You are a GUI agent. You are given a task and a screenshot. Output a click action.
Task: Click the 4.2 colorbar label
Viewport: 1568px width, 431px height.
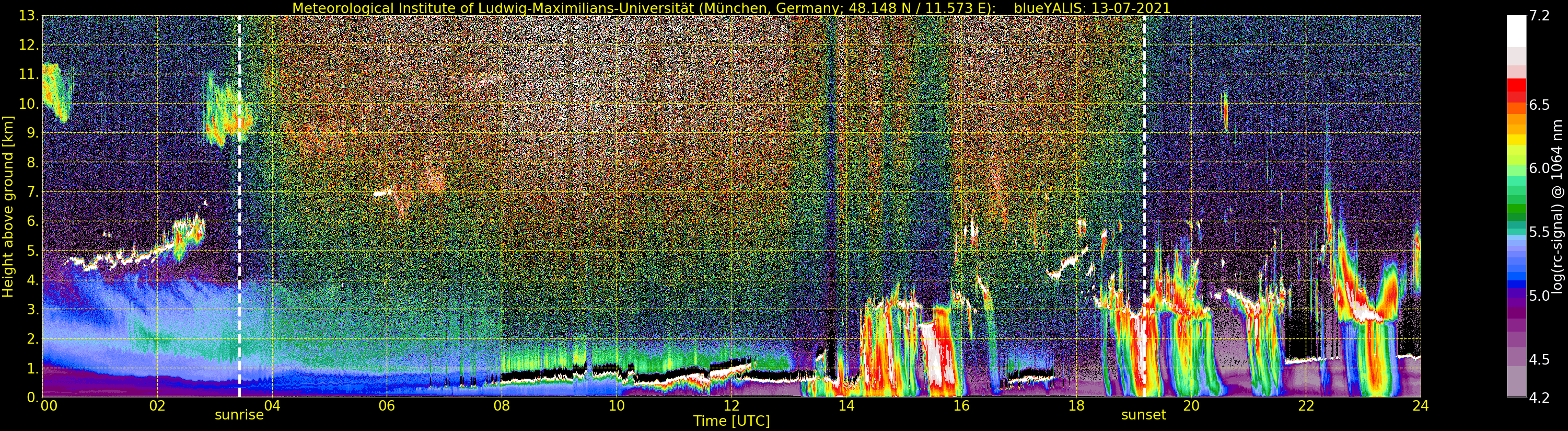[x=1539, y=398]
